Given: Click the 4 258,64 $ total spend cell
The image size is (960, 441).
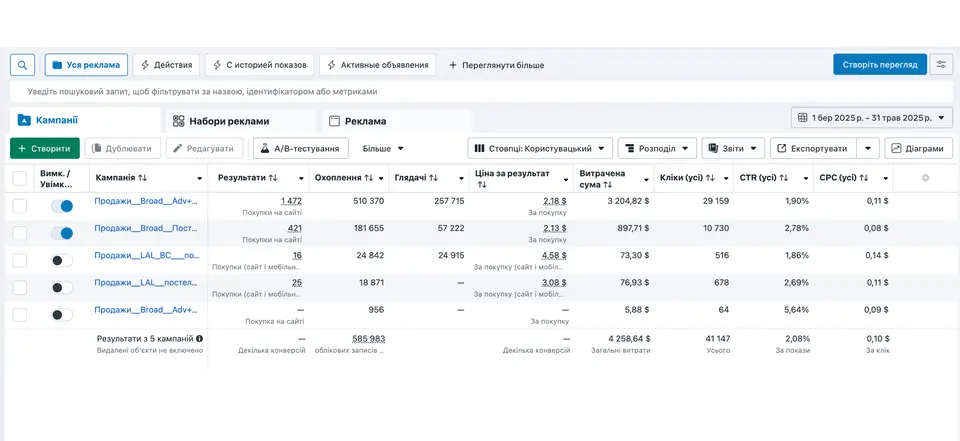Looking at the screenshot, I should 629,339.
